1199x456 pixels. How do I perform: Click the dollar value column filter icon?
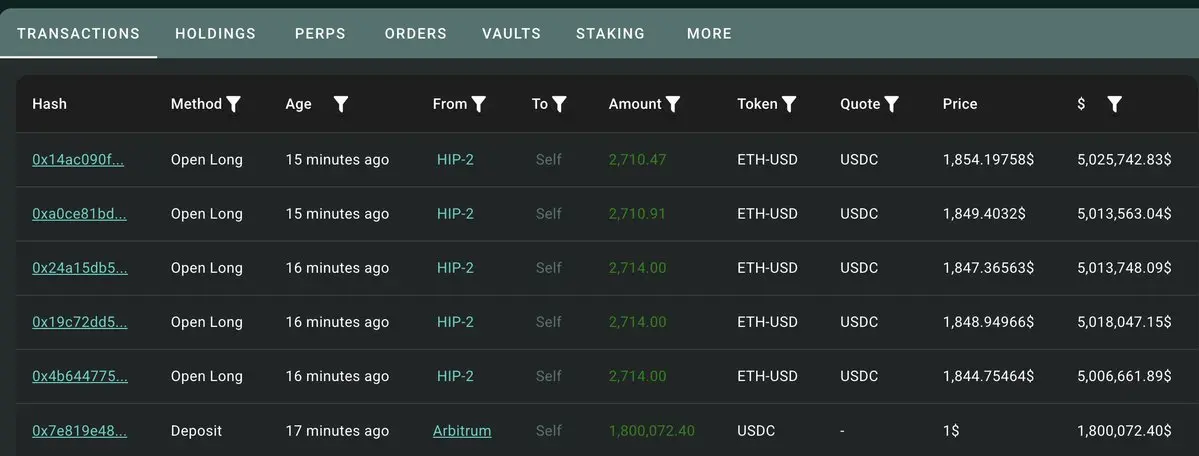tap(1115, 104)
